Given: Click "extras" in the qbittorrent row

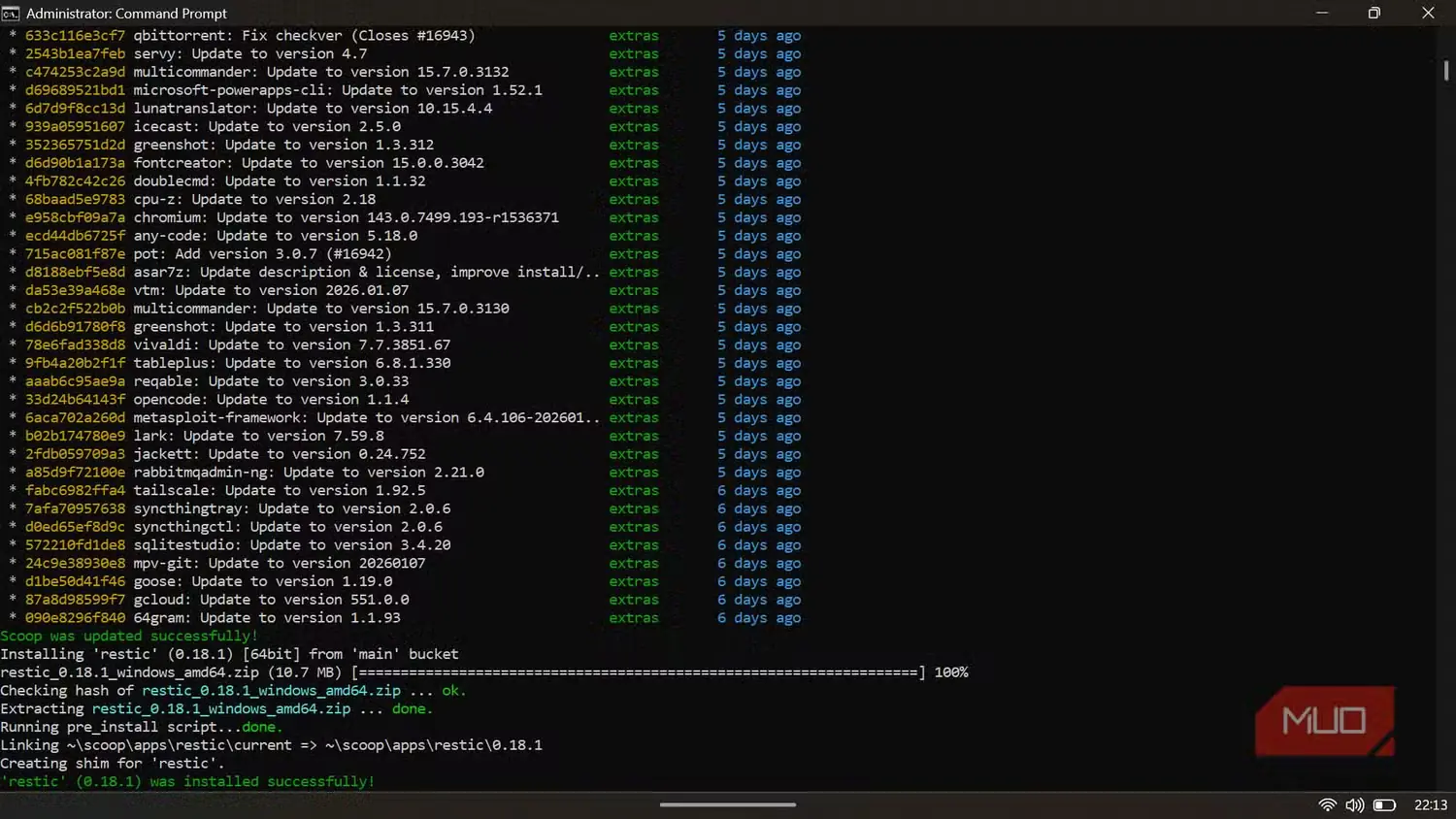Looking at the screenshot, I should (634, 36).
